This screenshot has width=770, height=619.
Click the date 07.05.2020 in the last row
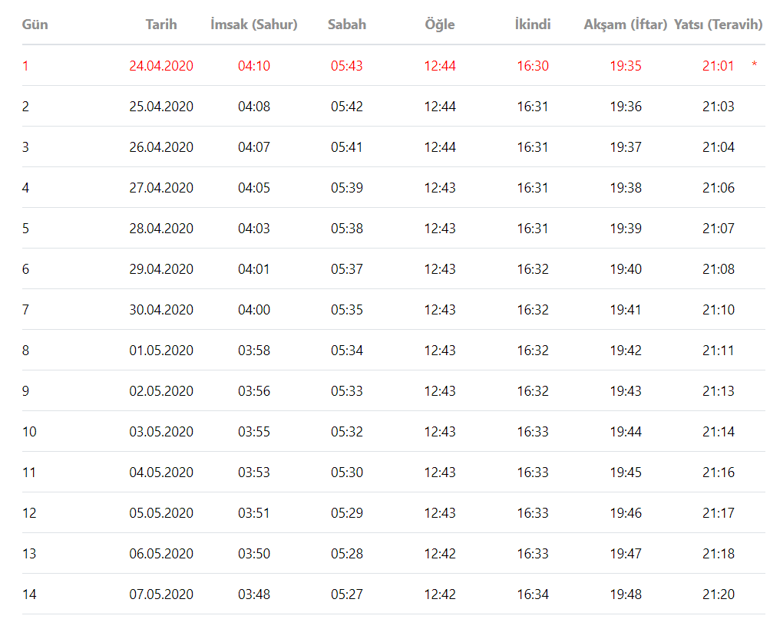[x=161, y=595]
